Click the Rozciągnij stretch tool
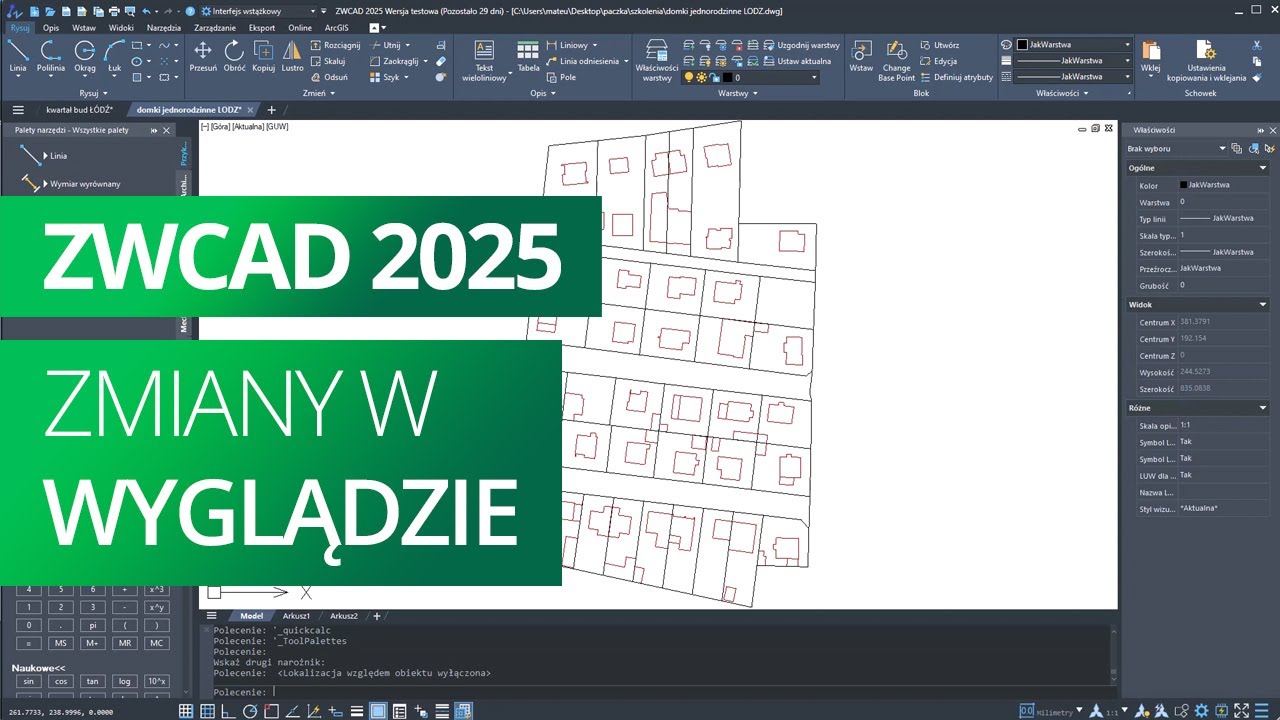 point(334,46)
